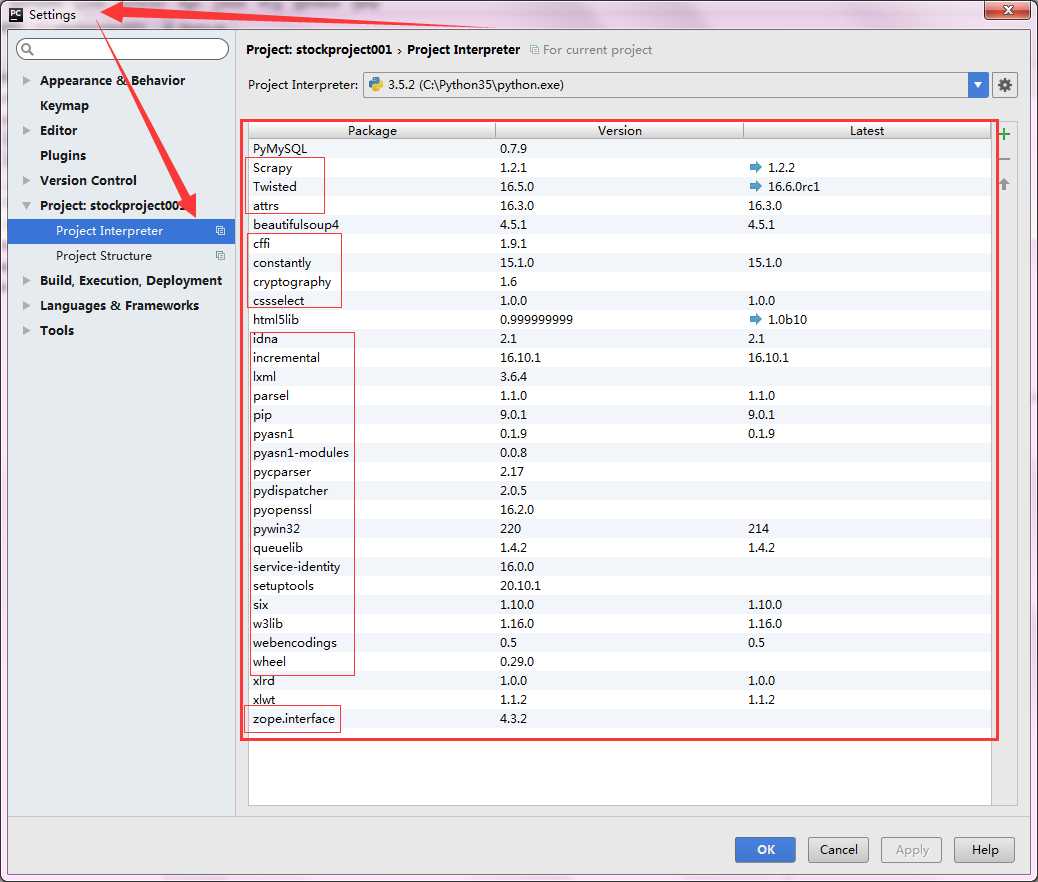Screen dimensions: 1038x882
Task: Click the update arrow beside Twisted 16.6.0rc1
Action: point(755,186)
